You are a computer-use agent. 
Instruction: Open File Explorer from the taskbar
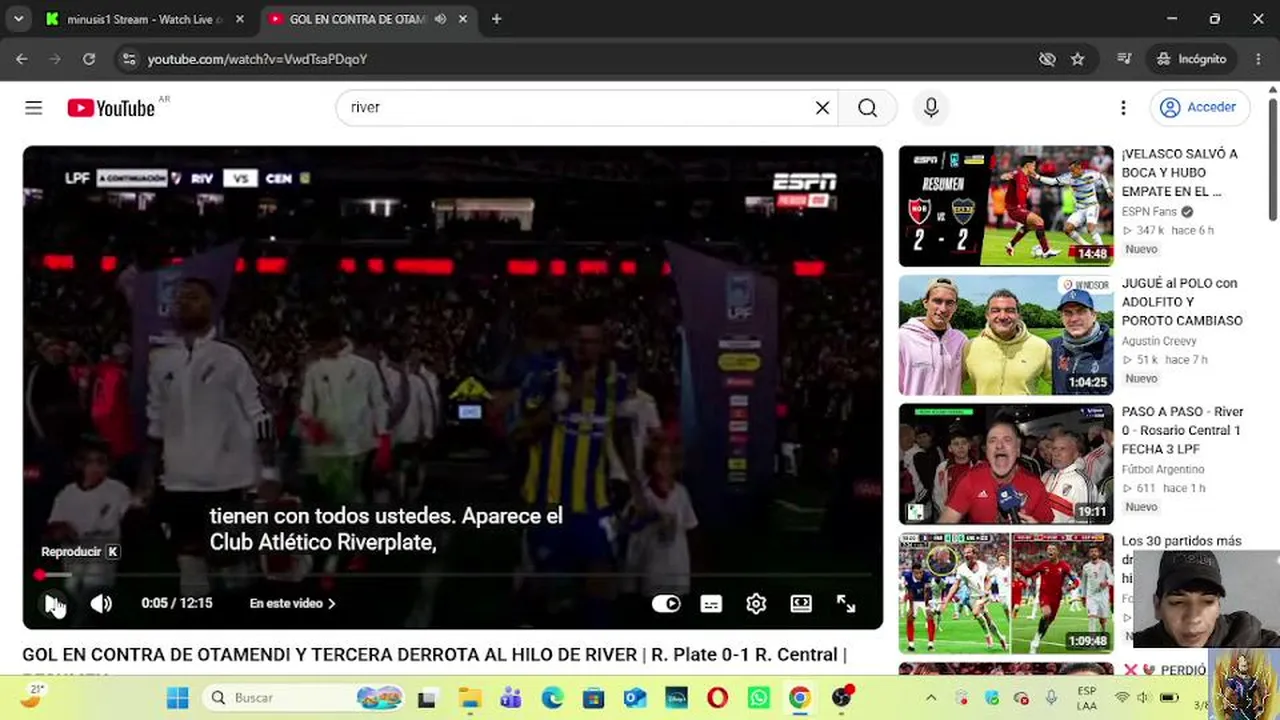[x=470, y=698]
